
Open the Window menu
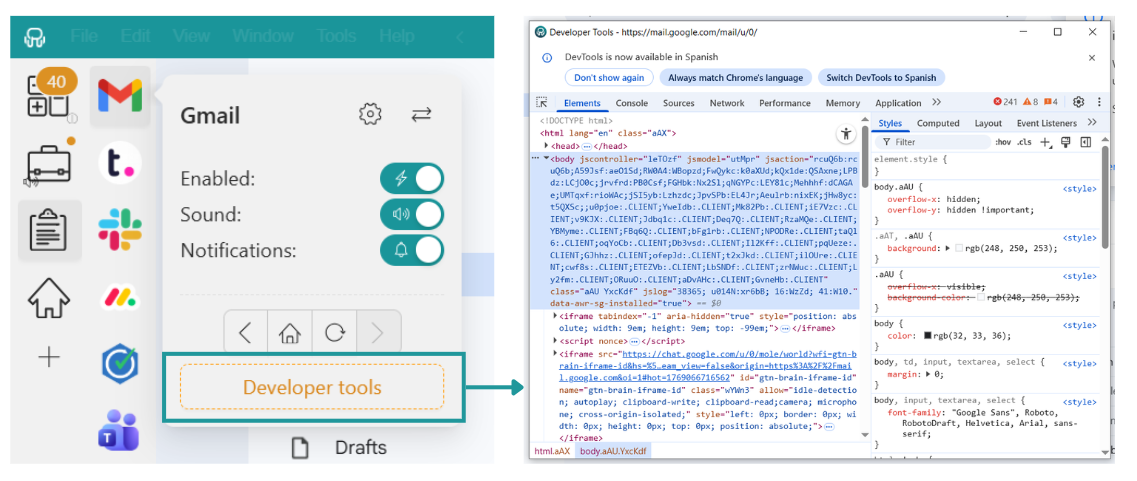pyautogui.click(x=263, y=36)
